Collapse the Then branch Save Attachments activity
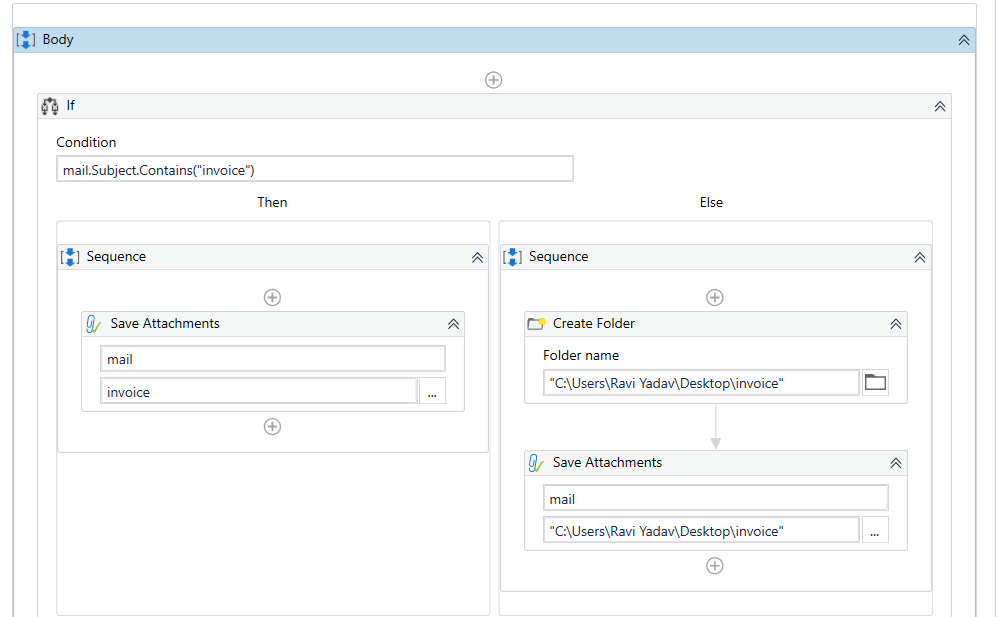This screenshot has width=1007, height=617. pos(453,324)
